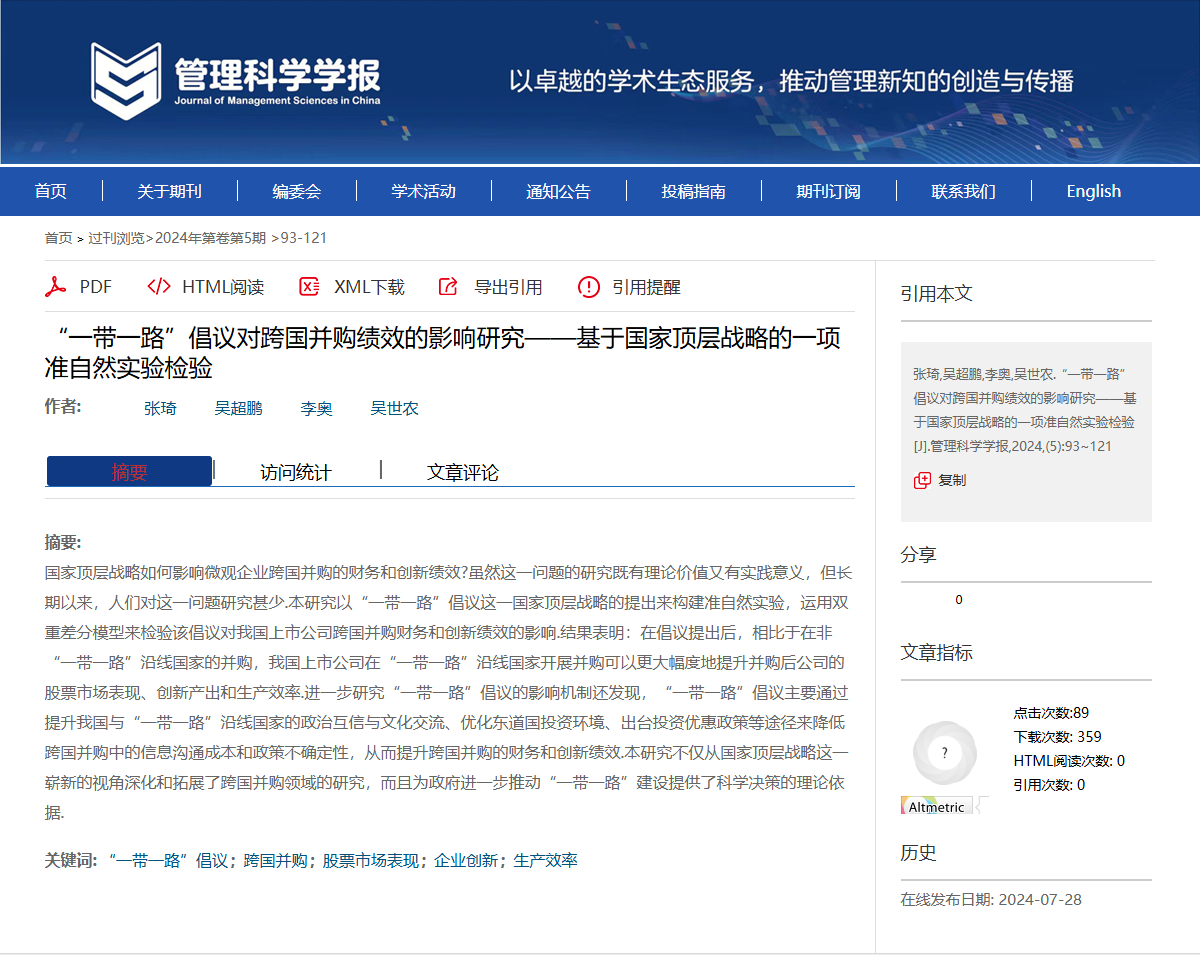The image size is (1200, 955).
Task: Open author page for 张琦
Action: pyautogui.click(x=160, y=408)
